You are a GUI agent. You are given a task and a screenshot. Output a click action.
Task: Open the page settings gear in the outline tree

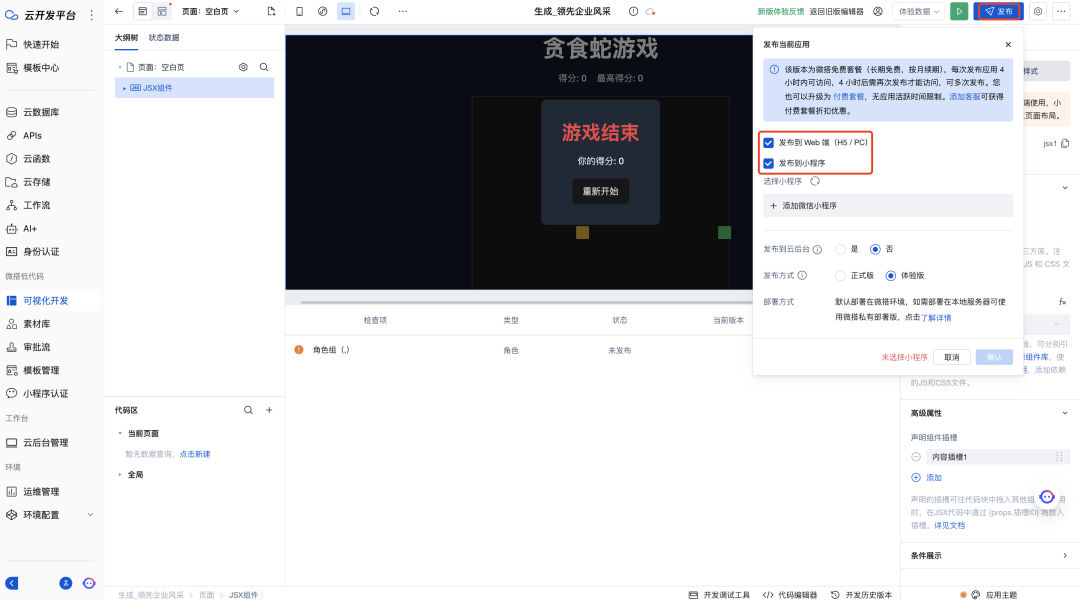[x=243, y=67]
